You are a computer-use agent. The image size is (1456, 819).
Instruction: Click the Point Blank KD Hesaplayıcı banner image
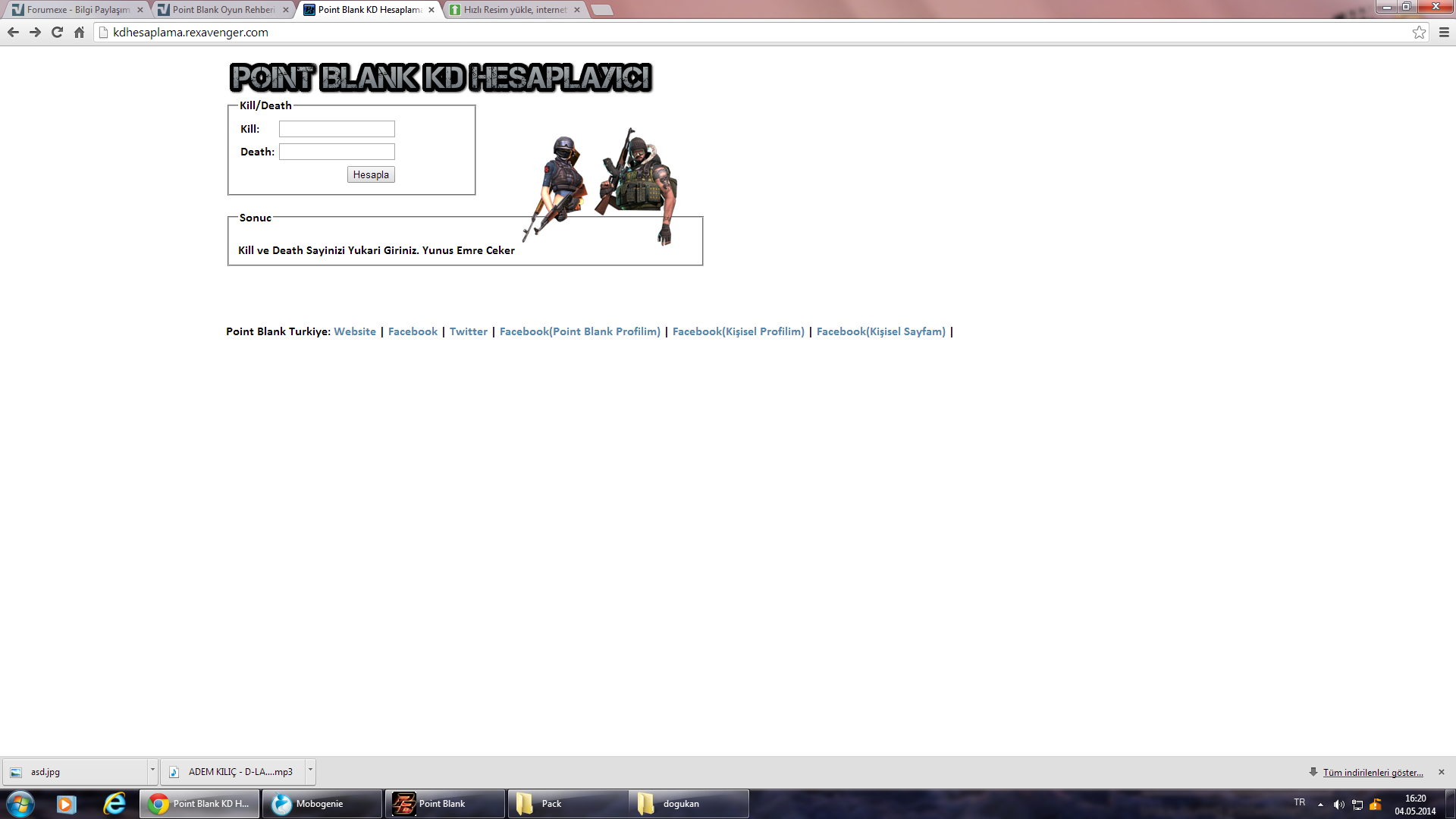click(x=441, y=77)
